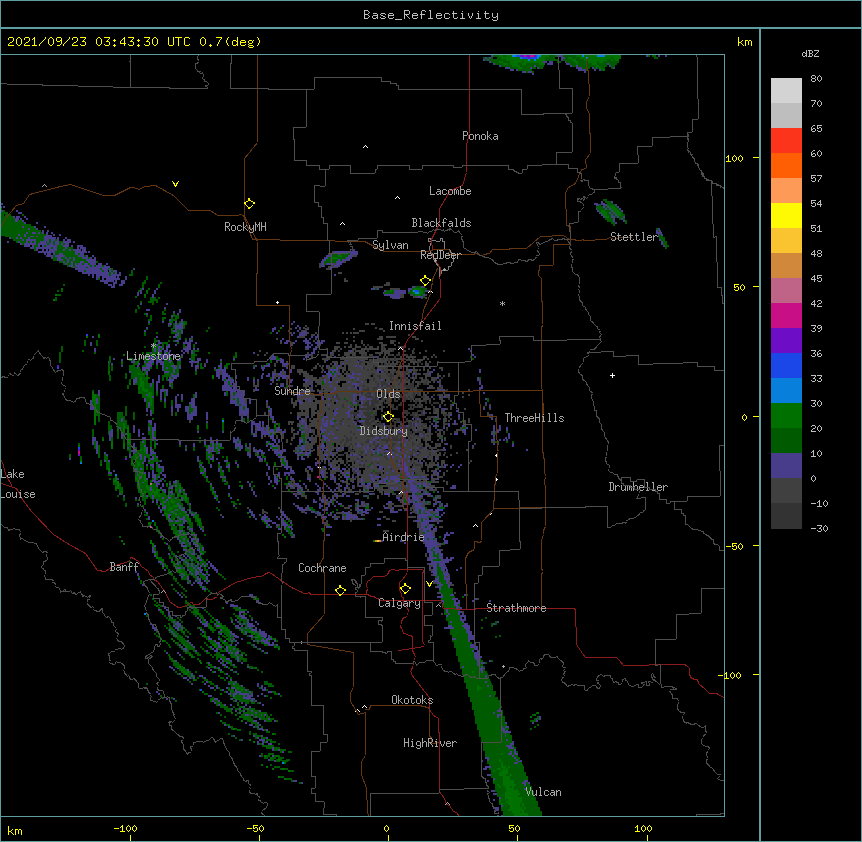Click the orange 60-57 dBZ legend swatch
Image resolution: width=862 pixels, height=842 pixels.
tap(786, 165)
